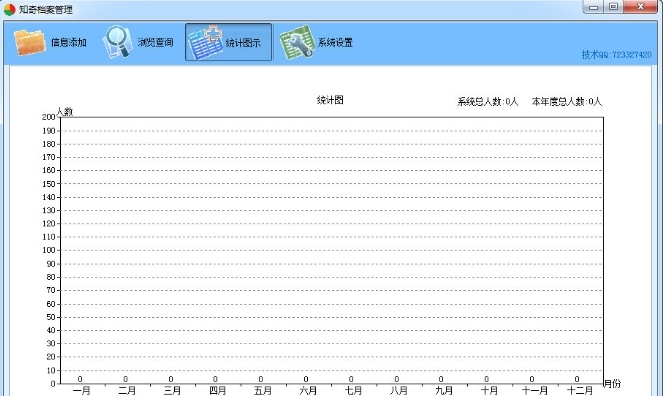Click the 月份 x-axis label
The image size is (663, 396).
pos(612,383)
